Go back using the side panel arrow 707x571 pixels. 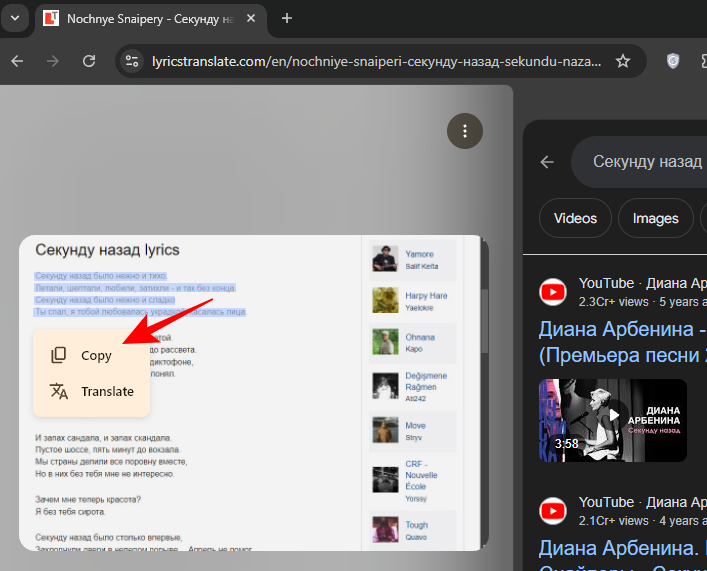[547, 162]
